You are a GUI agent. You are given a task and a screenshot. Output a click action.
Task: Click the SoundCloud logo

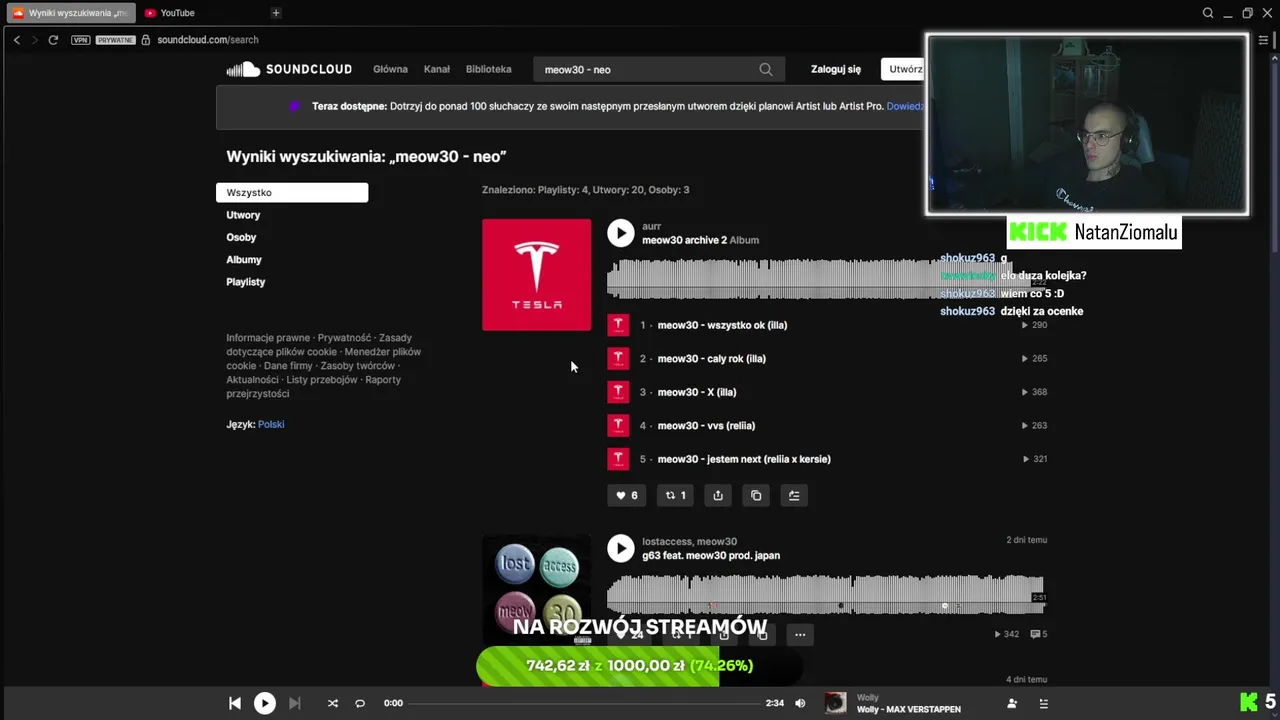tap(289, 69)
